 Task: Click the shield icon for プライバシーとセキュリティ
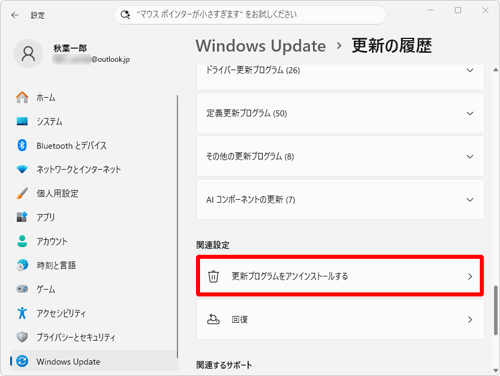[x=22, y=337]
